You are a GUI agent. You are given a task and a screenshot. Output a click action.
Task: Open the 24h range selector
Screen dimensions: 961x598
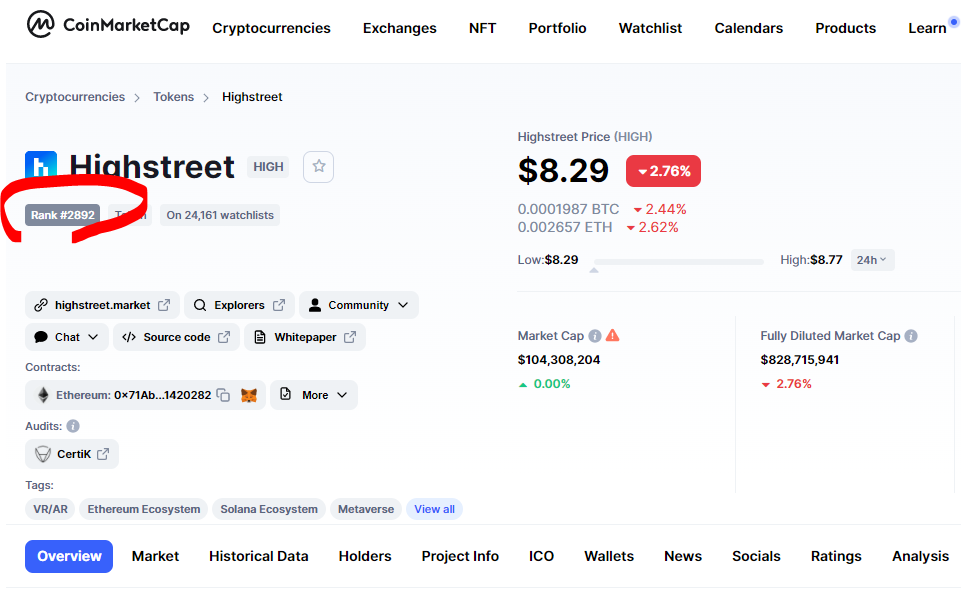(872, 260)
